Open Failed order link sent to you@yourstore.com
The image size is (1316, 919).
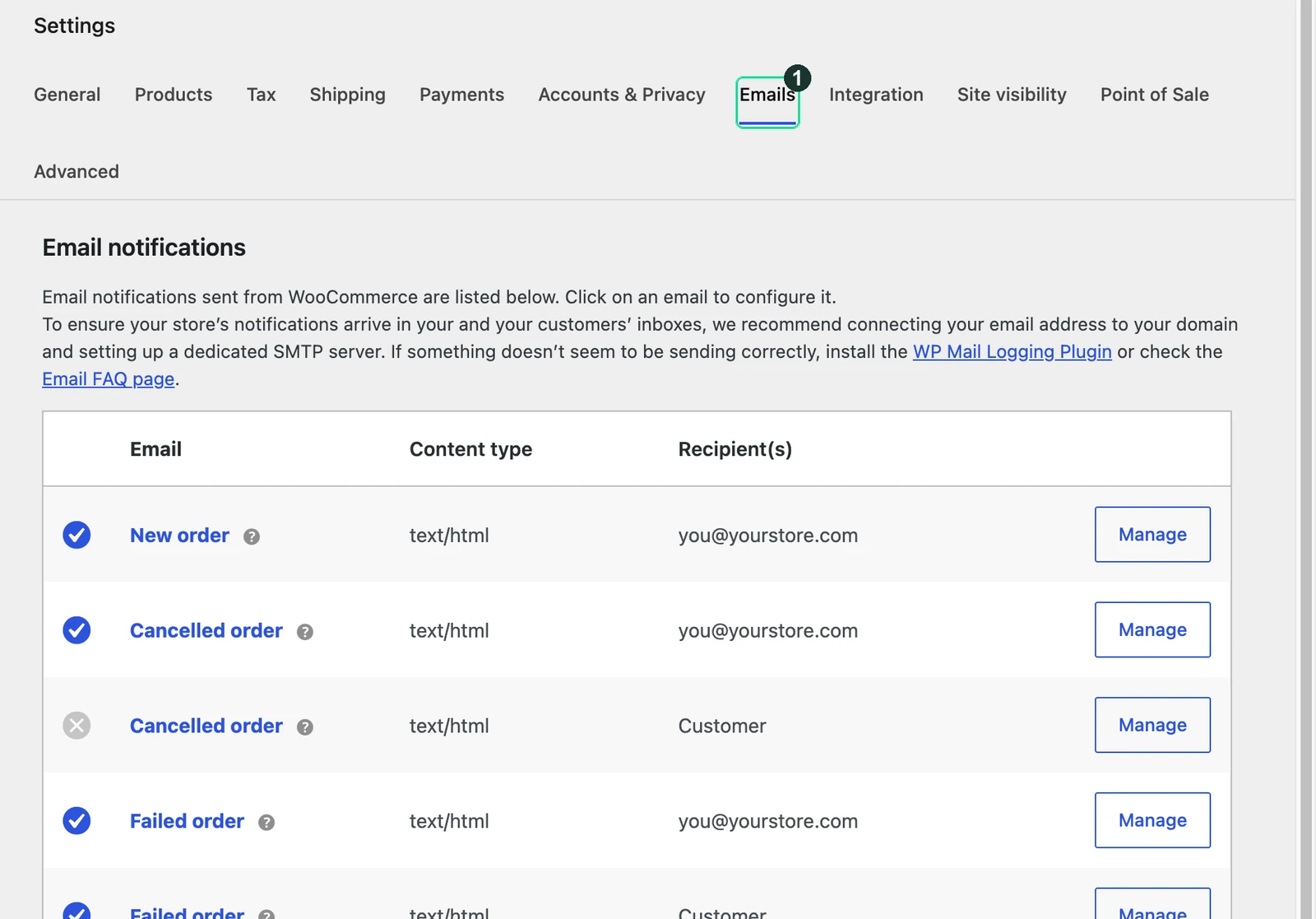click(187, 821)
